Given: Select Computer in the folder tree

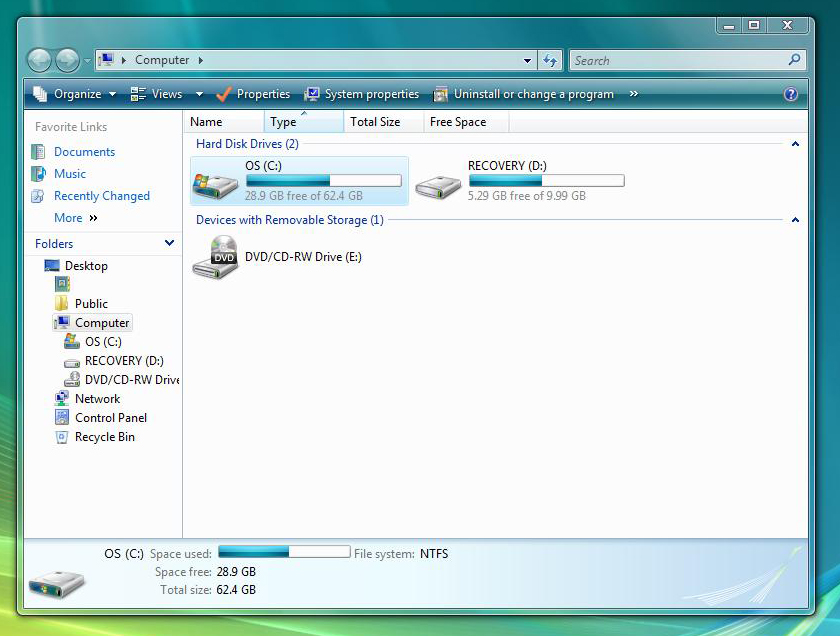Looking at the screenshot, I should 102,323.
